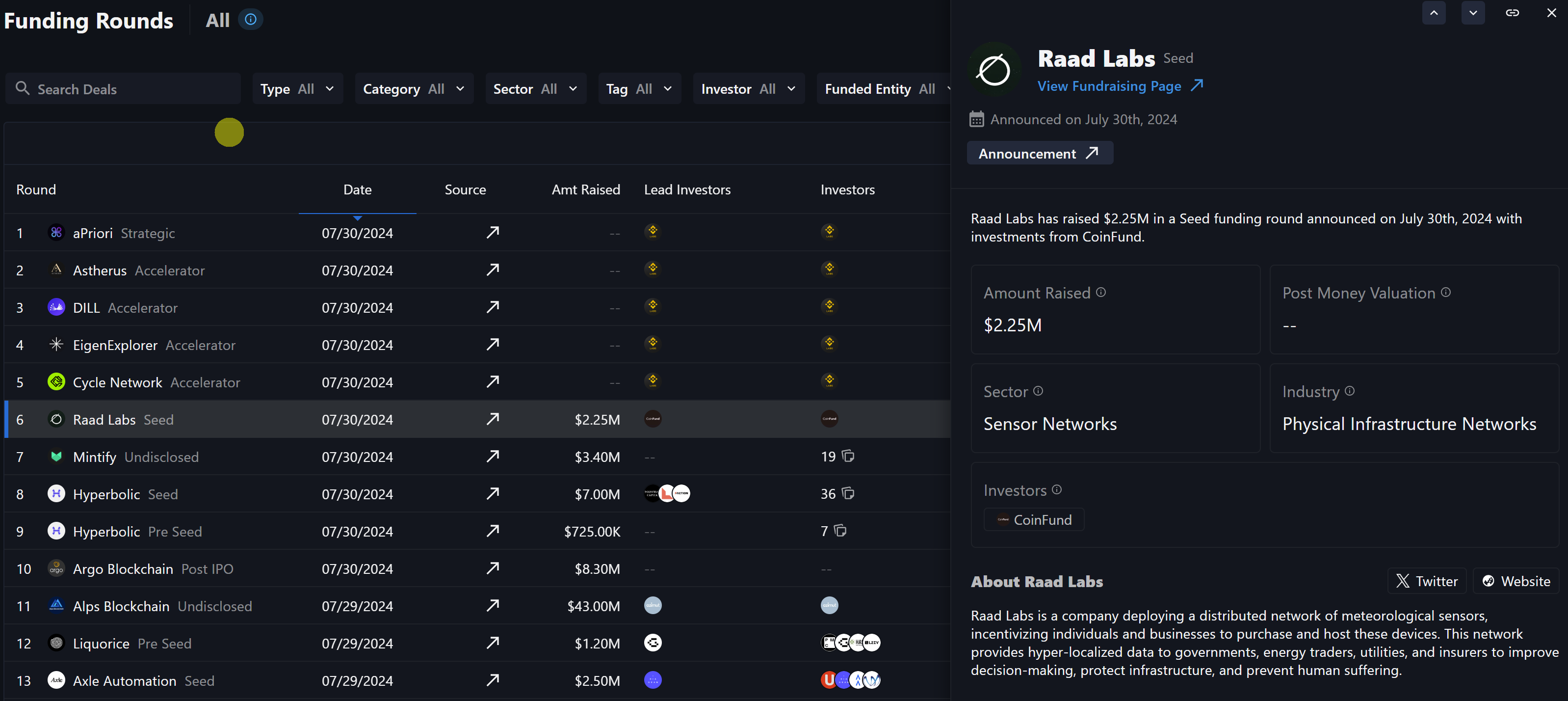The width and height of the screenshot is (1568, 701).
Task: Open the Investor filter dropdown
Action: coord(748,89)
